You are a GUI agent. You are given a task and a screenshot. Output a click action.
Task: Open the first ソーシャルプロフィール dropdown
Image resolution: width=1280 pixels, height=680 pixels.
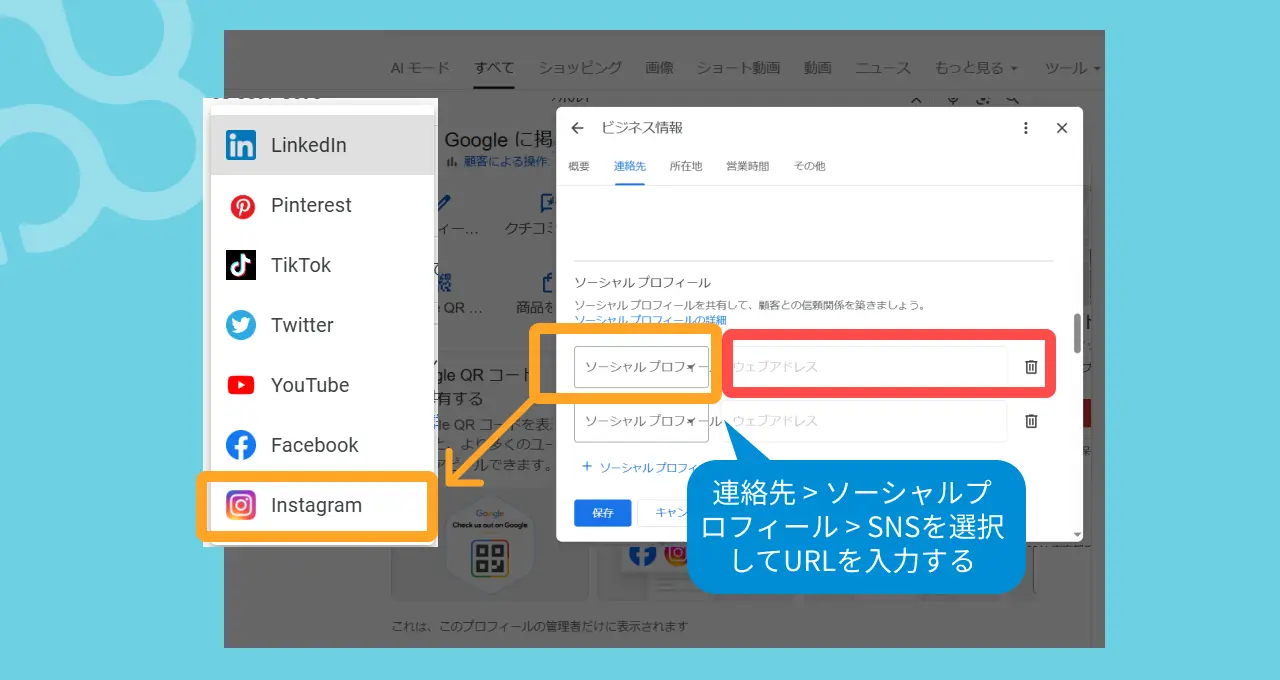pos(641,367)
